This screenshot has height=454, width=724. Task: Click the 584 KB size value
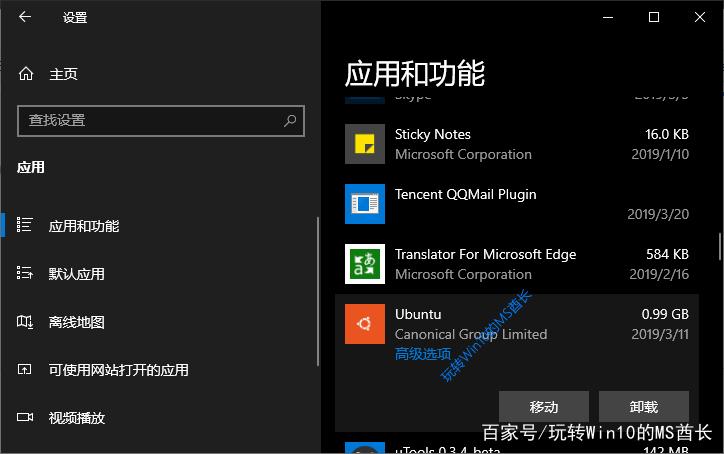point(667,254)
